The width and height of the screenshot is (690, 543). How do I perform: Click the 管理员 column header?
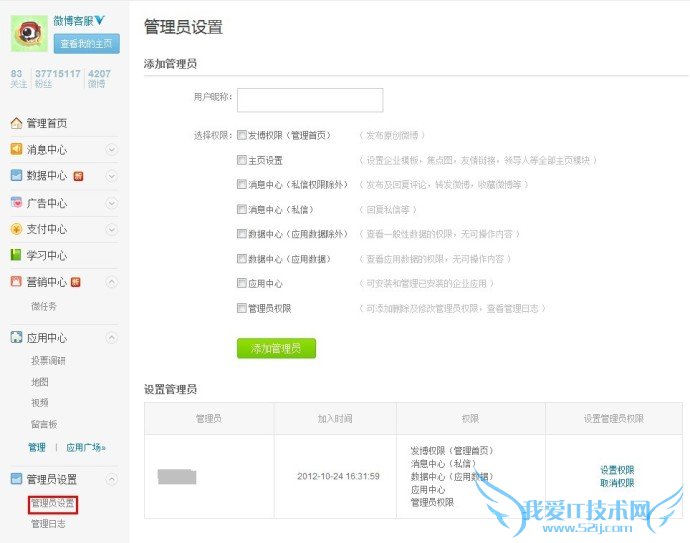(209, 418)
